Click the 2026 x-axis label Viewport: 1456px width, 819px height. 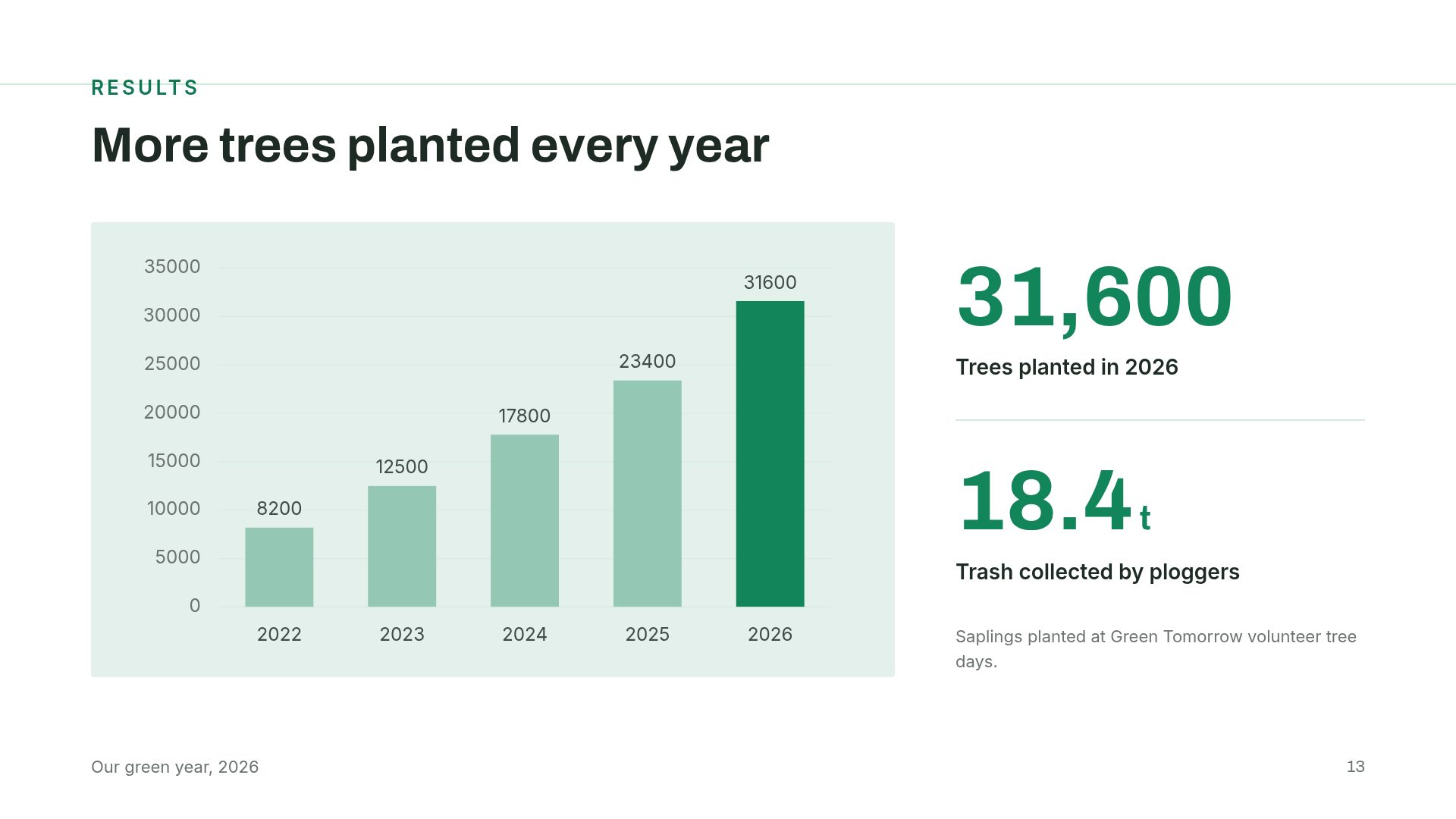770,635
